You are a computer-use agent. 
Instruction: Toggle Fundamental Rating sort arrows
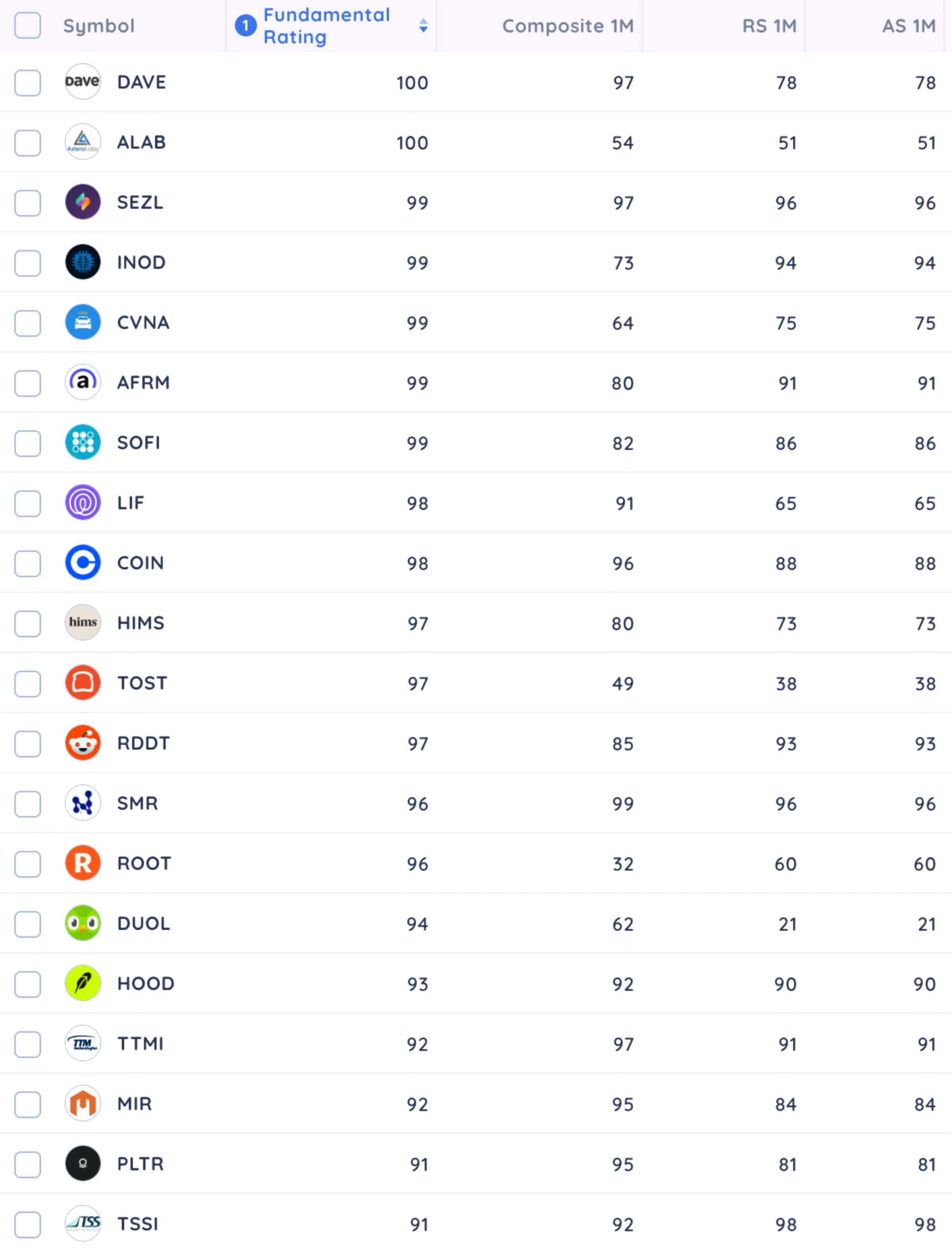tap(423, 25)
